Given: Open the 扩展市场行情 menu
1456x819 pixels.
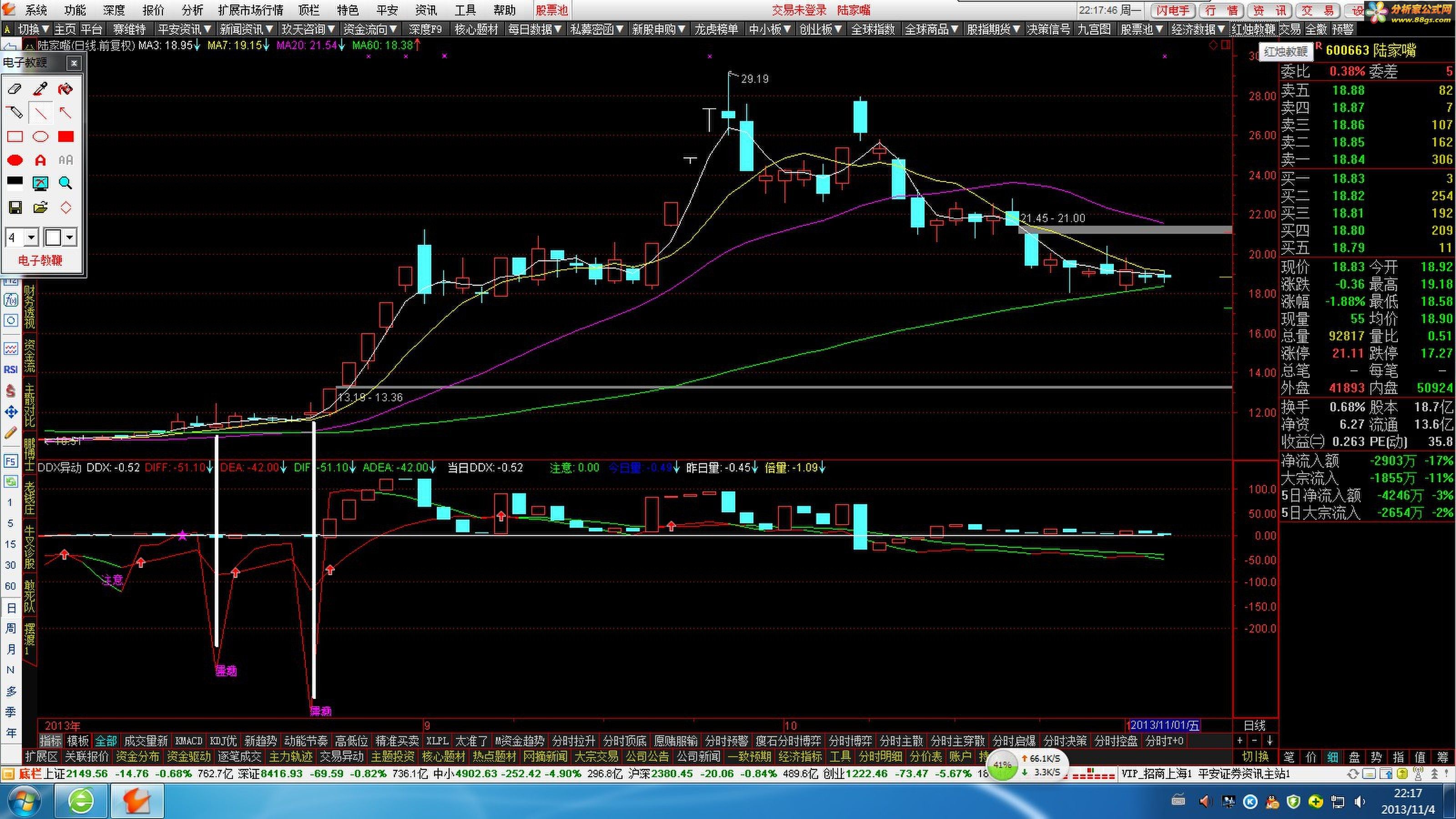Looking at the screenshot, I should coord(251,10).
